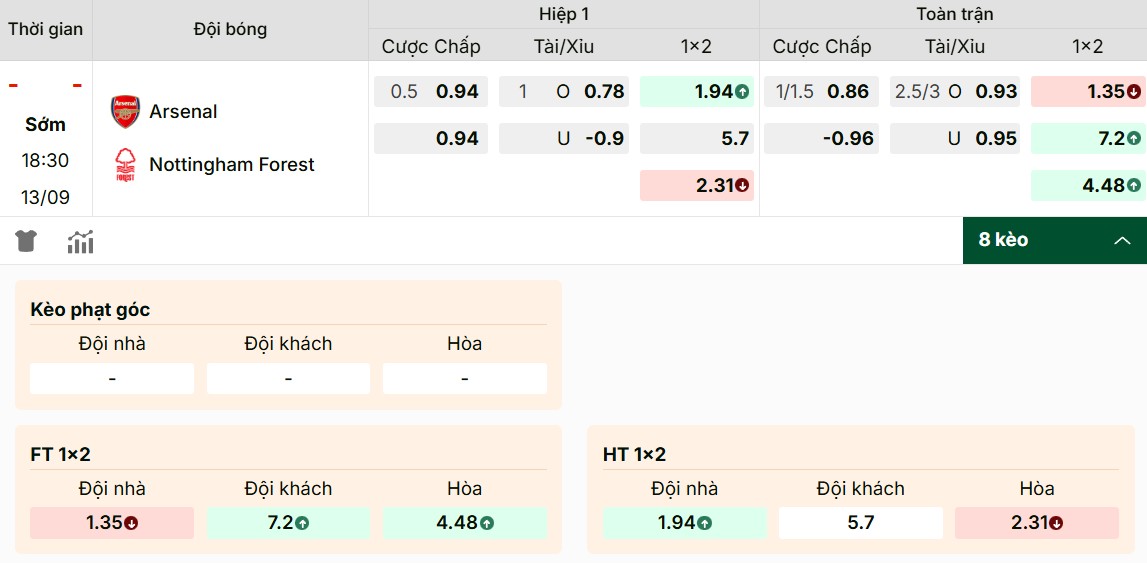Choose first-half Over odds 0.78
This screenshot has width=1147, height=563.
click(562, 92)
